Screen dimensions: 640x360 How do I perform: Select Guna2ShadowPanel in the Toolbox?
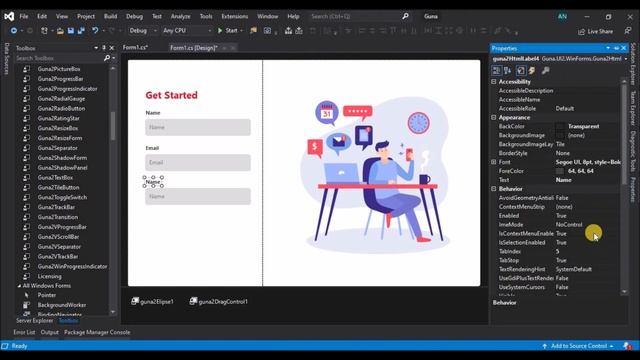pyautogui.click(x=62, y=168)
